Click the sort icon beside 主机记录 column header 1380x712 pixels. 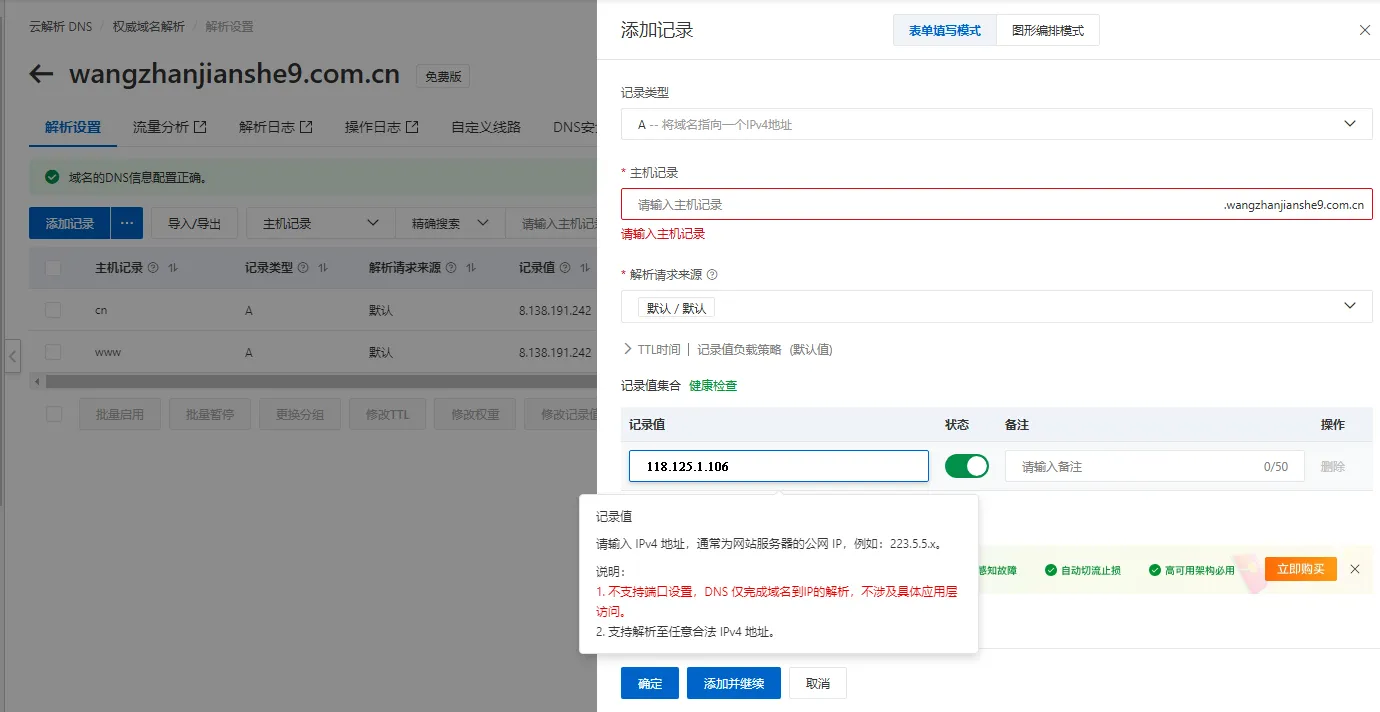[x=173, y=268]
